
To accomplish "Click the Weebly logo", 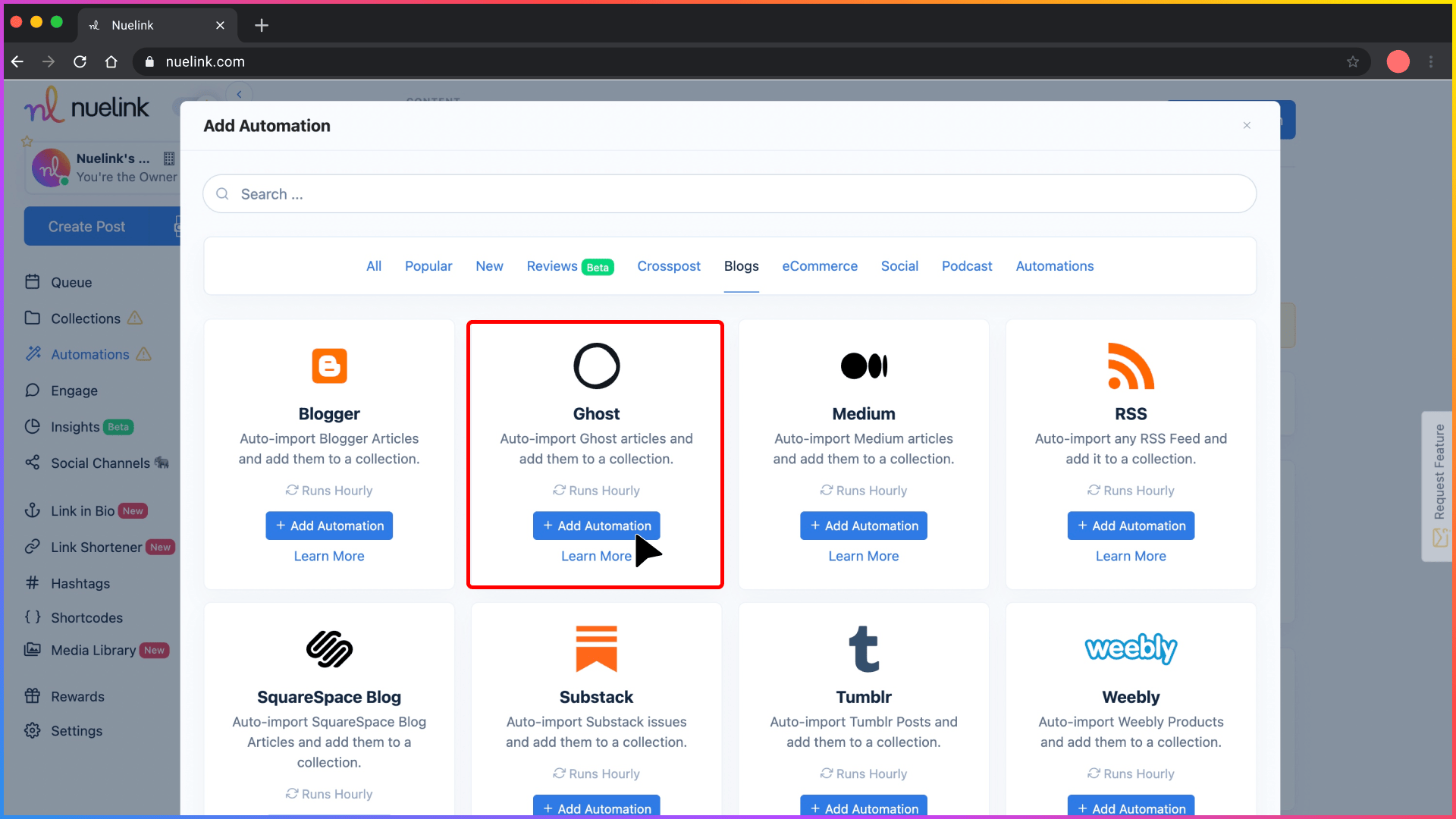I will 1131,649.
